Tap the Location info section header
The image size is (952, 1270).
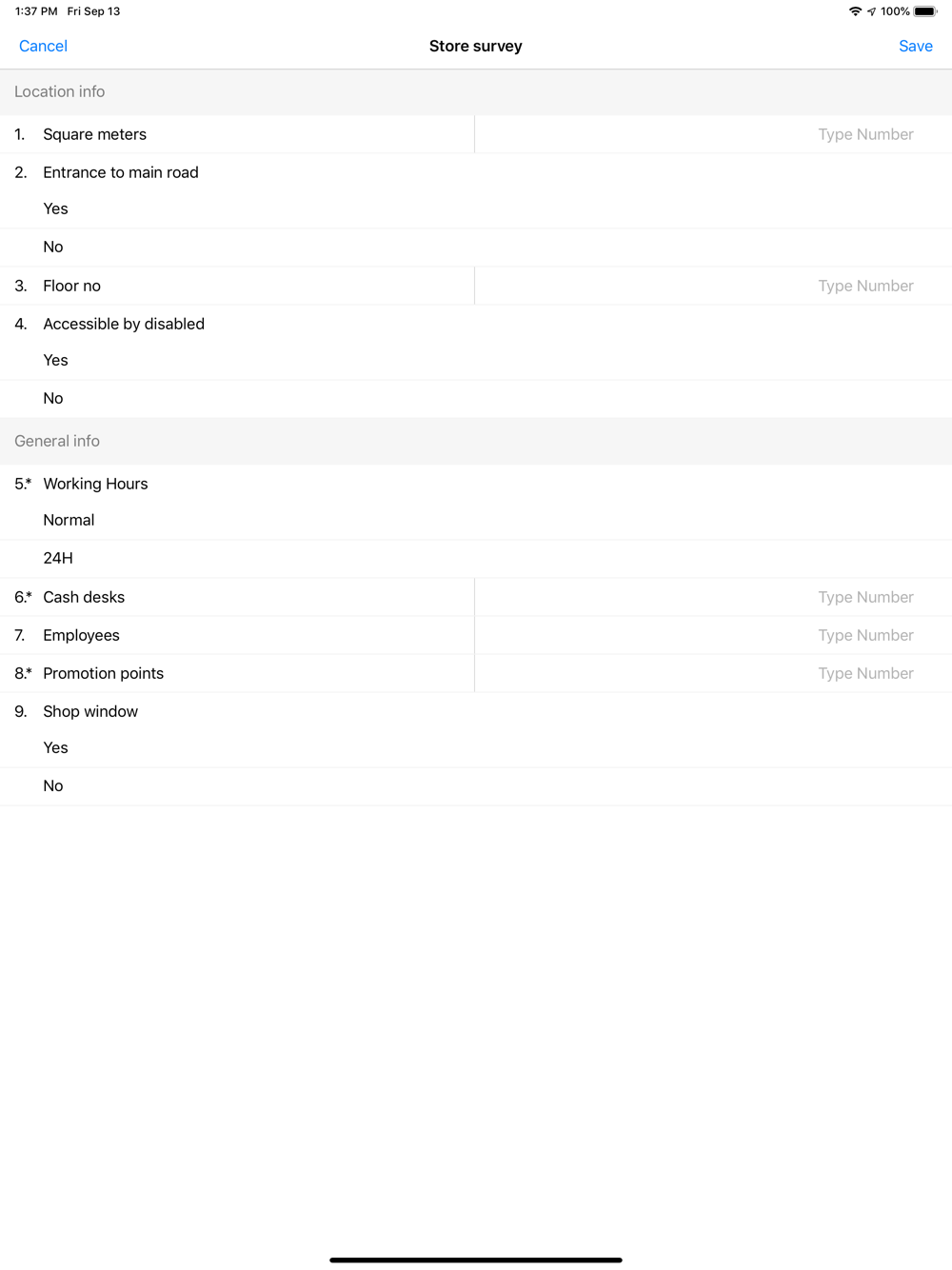476,92
